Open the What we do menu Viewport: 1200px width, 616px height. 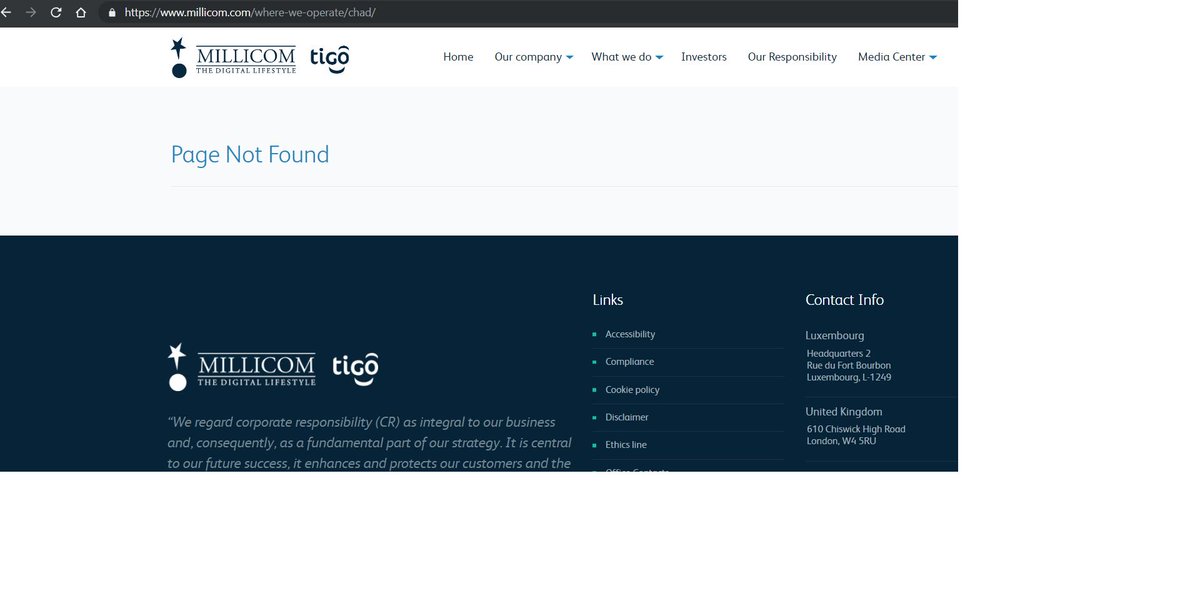[x=621, y=57]
